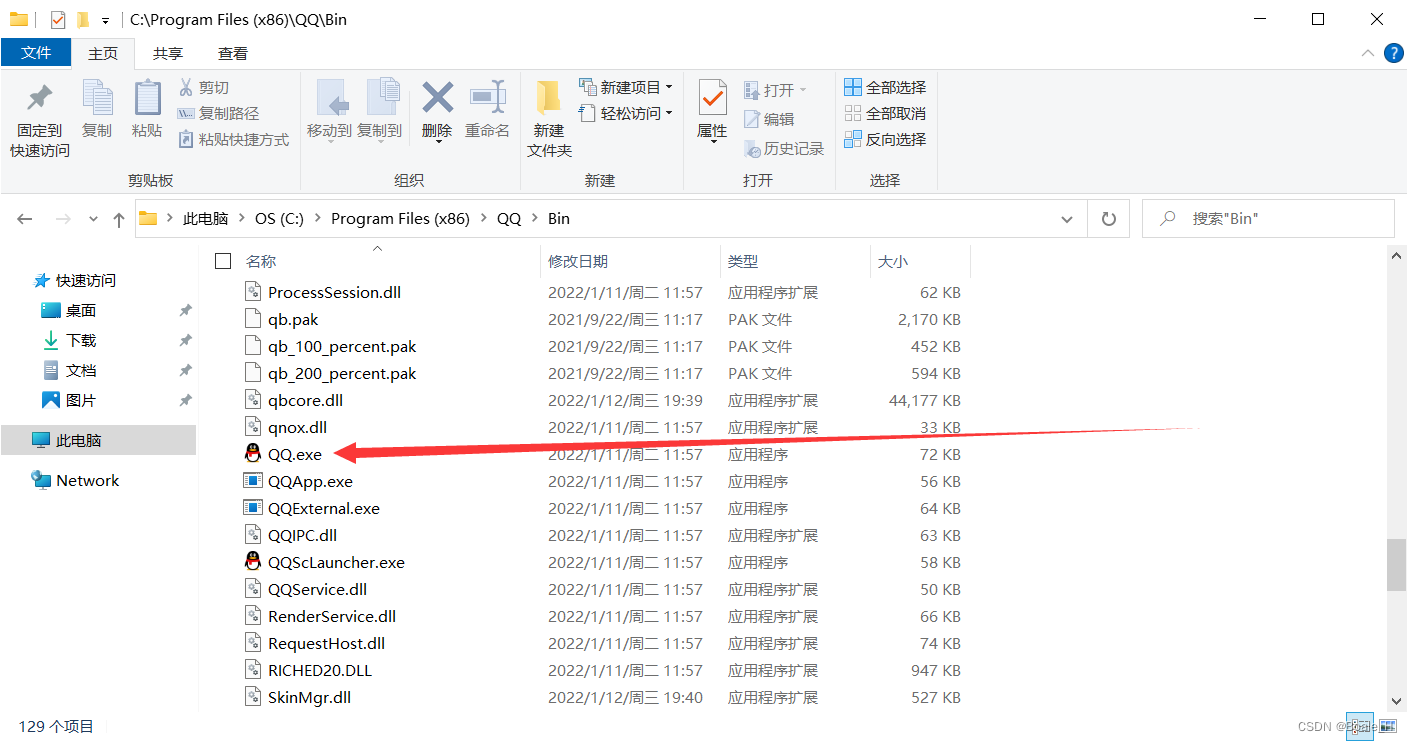The width and height of the screenshot is (1408, 742).
Task: Switch to large icons view in status bar
Action: 1388,727
